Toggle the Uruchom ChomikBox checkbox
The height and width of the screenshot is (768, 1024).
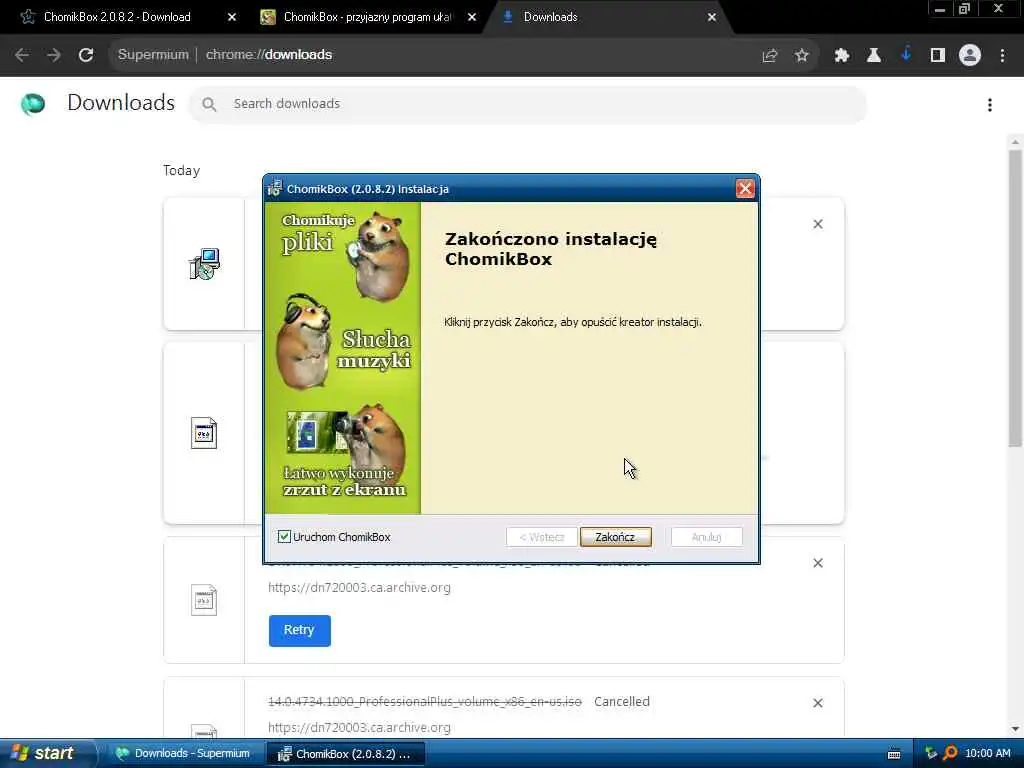284,537
